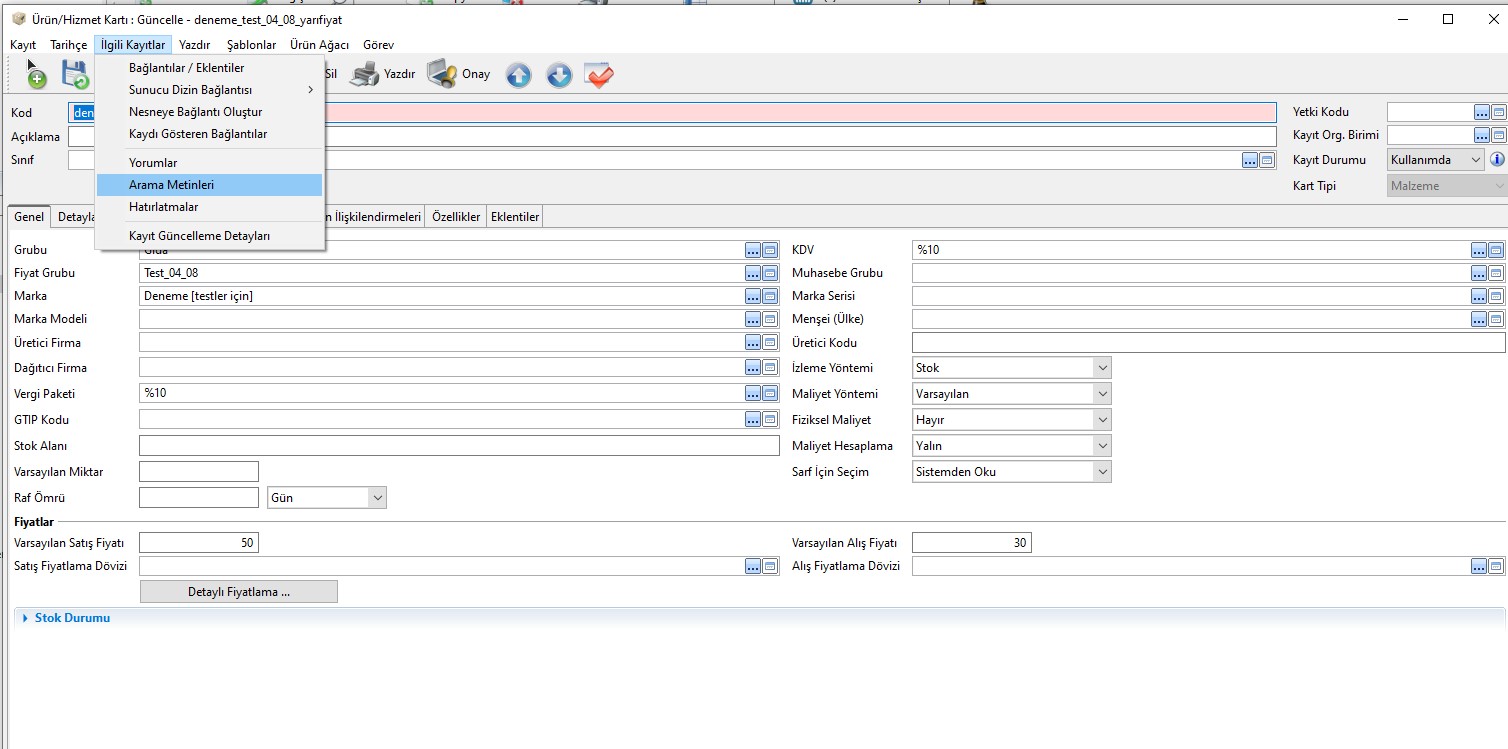Open the lookup button for Marka field
This screenshot has width=1508, height=749.
click(x=752, y=296)
